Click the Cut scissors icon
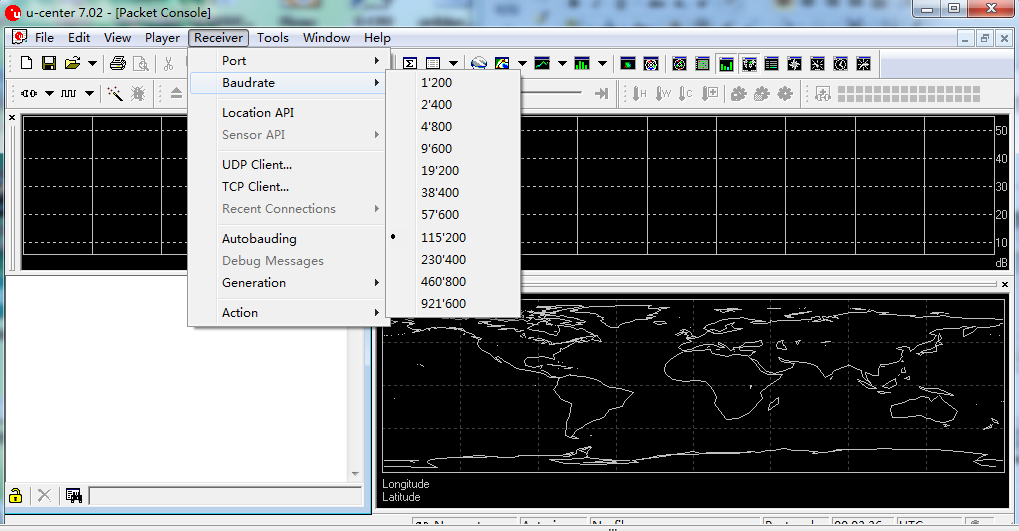 [168, 63]
